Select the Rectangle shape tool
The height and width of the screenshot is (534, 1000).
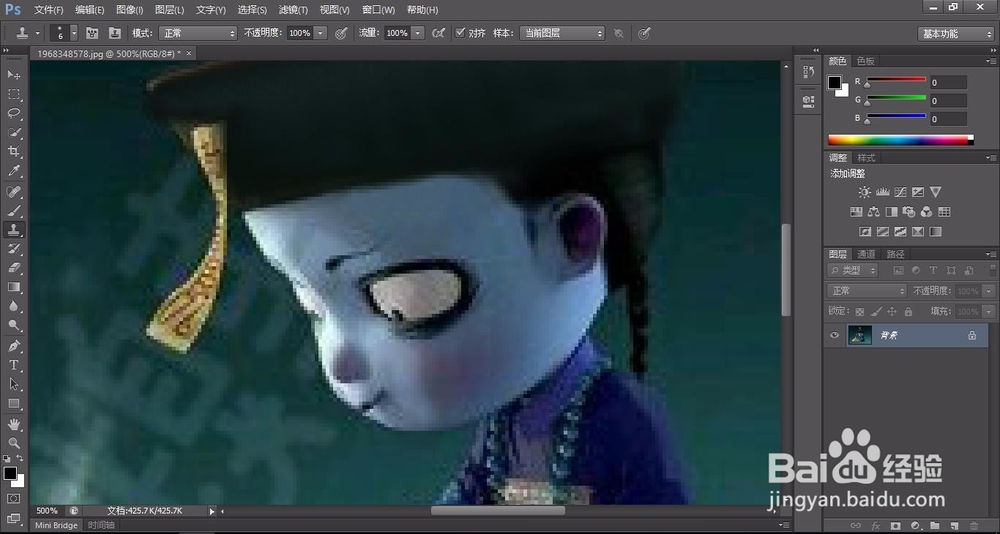tap(13, 404)
